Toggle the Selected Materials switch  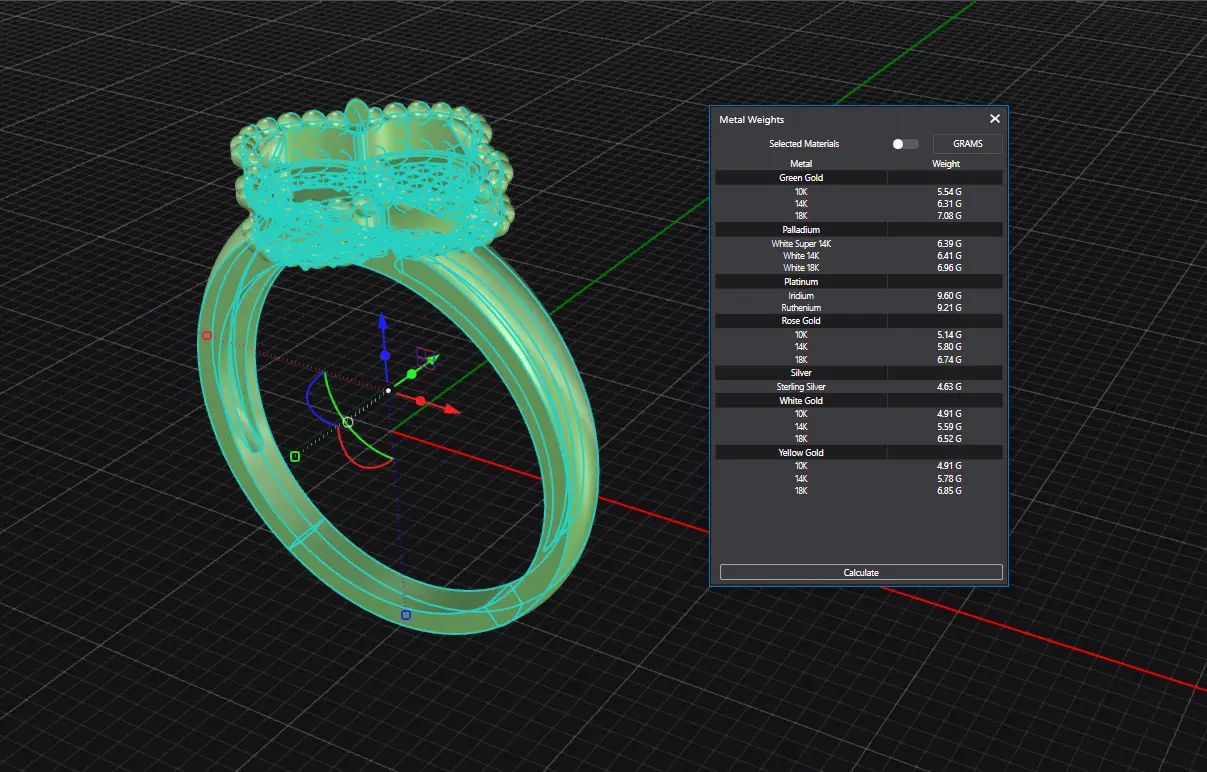click(905, 144)
